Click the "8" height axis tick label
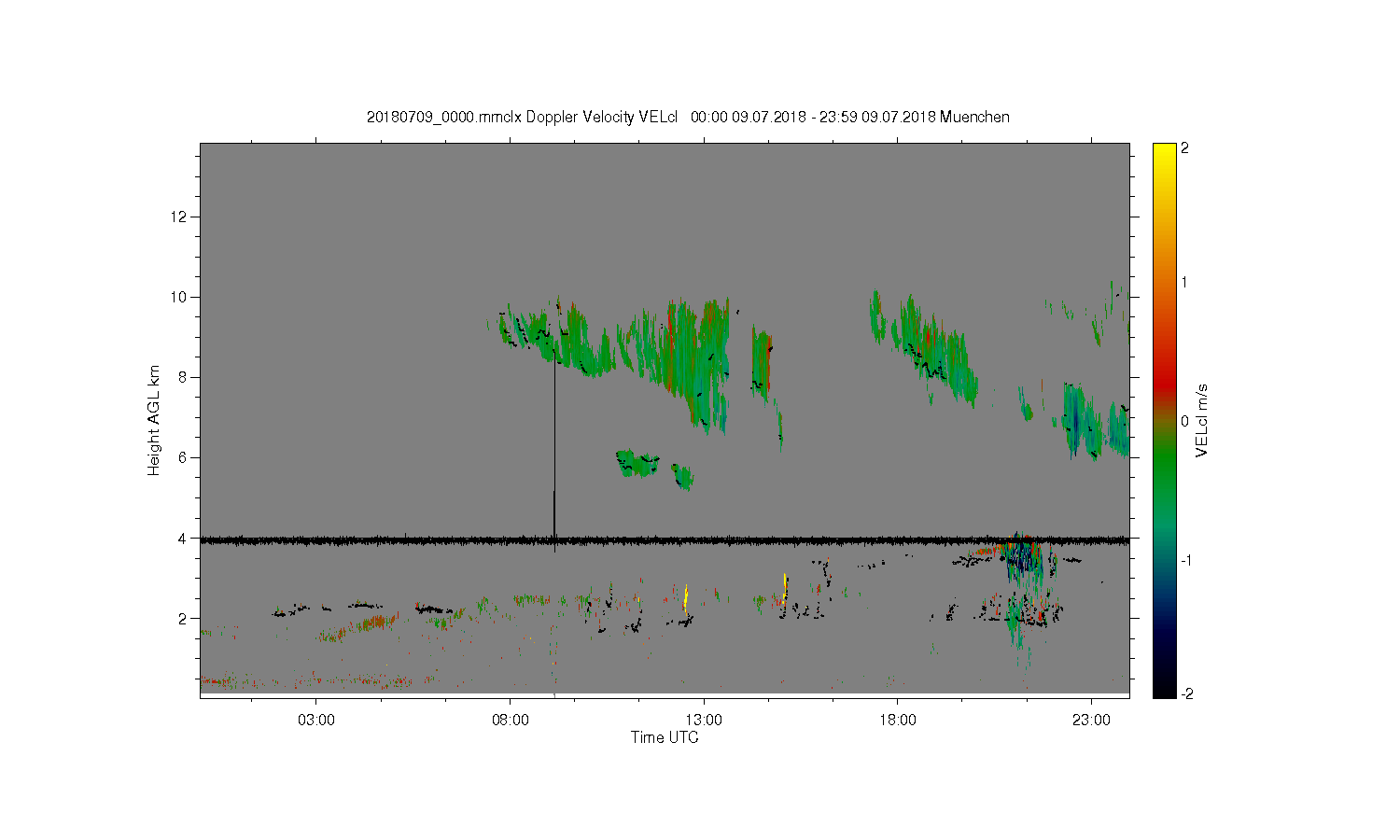Viewport: 1400px width, 840px height. [x=185, y=377]
